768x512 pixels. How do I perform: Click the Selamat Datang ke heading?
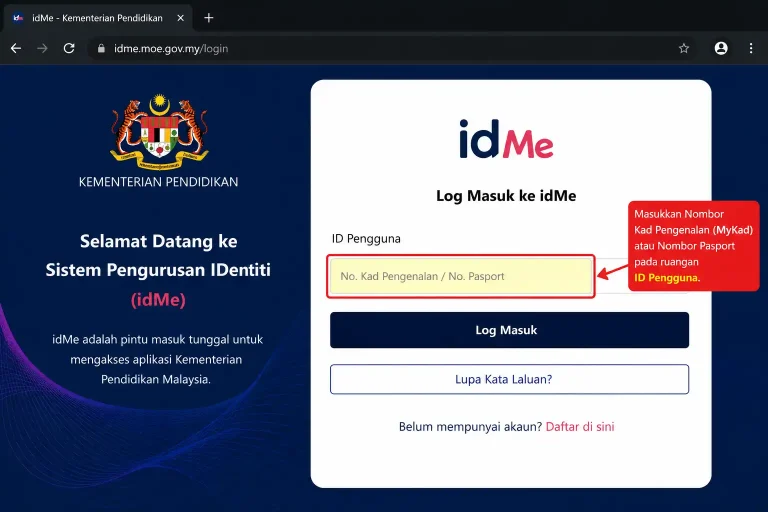pyautogui.click(x=159, y=242)
